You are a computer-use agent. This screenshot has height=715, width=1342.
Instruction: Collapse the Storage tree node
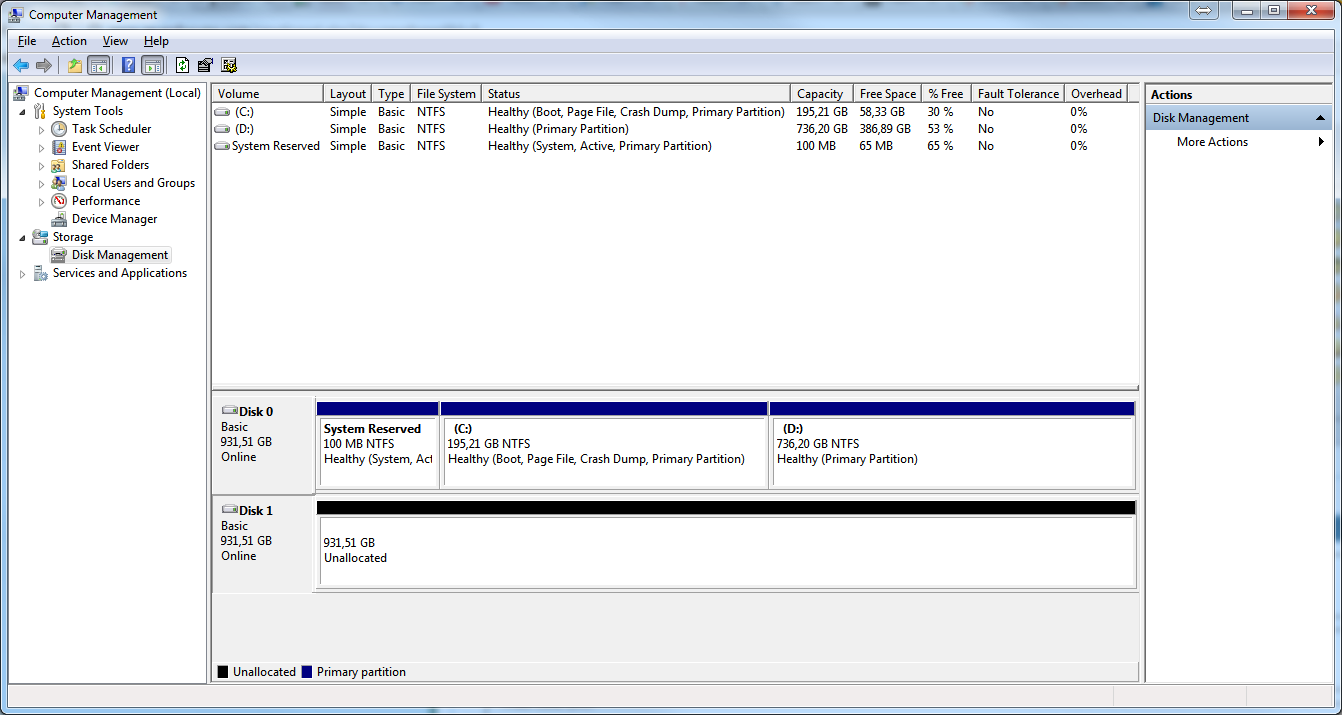click(x=23, y=237)
